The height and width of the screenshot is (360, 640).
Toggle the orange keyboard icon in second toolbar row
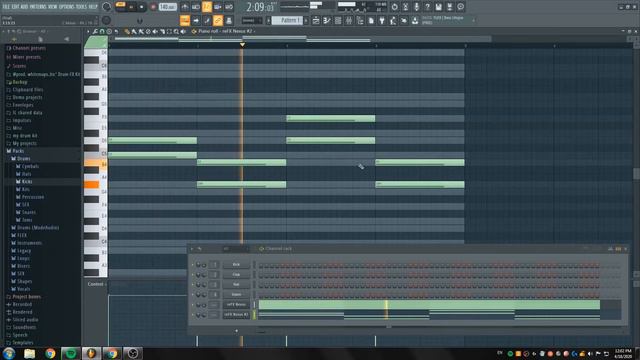[x=184, y=20]
